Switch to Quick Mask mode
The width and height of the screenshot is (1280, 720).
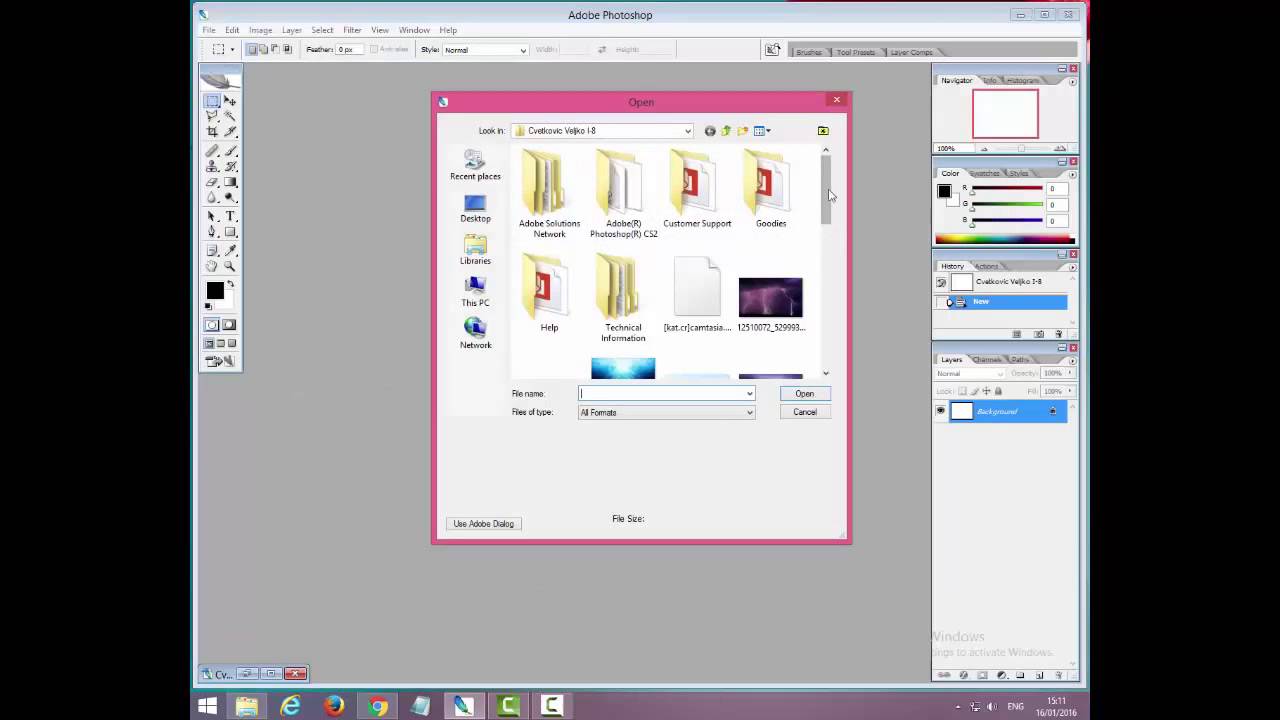click(229, 325)
